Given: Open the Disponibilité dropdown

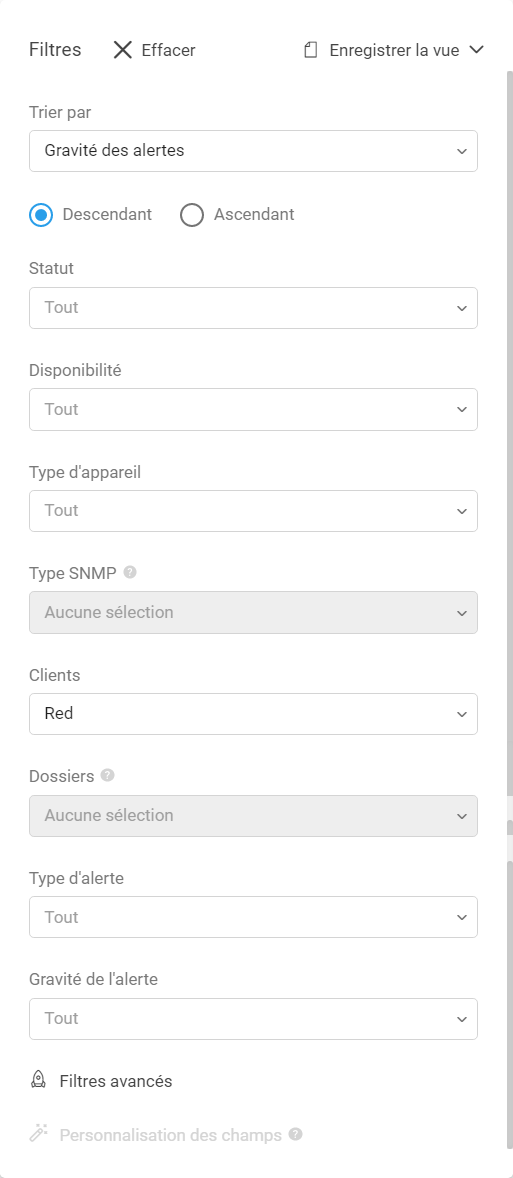Looking at the screenshot, I should coord(253,409).
